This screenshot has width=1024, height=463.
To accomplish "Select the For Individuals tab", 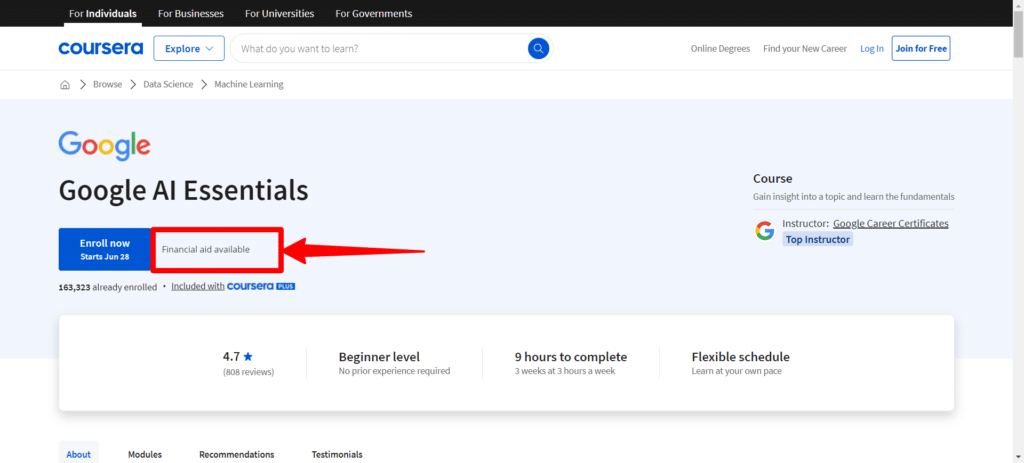I will 103,13.
